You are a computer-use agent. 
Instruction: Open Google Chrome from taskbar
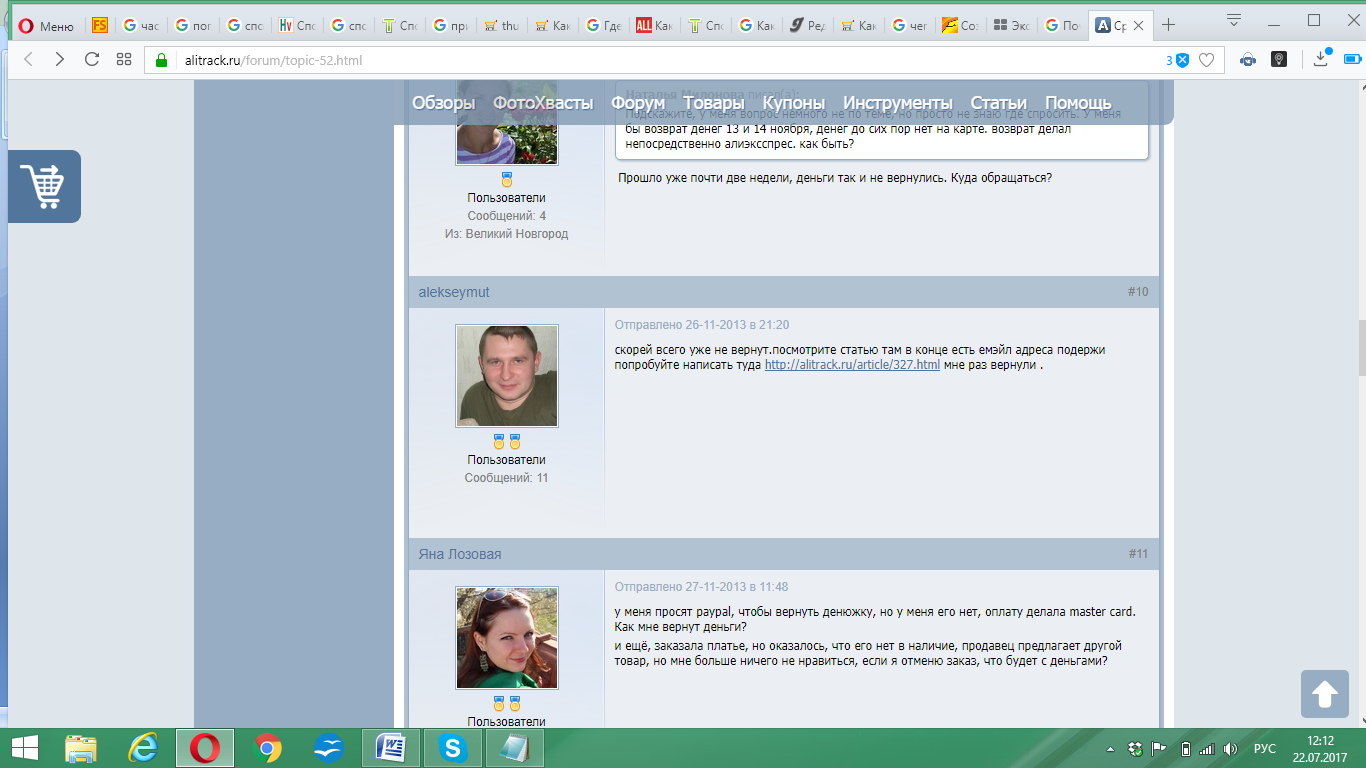click(x=267, y=748)
